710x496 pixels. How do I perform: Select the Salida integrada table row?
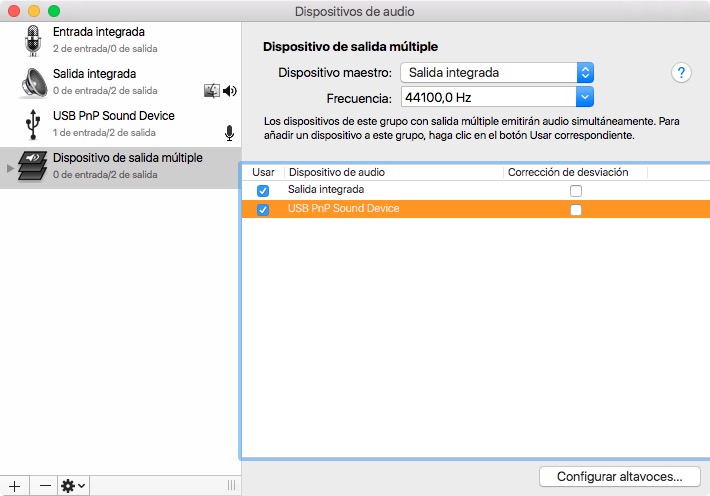(x=475, y=190)
